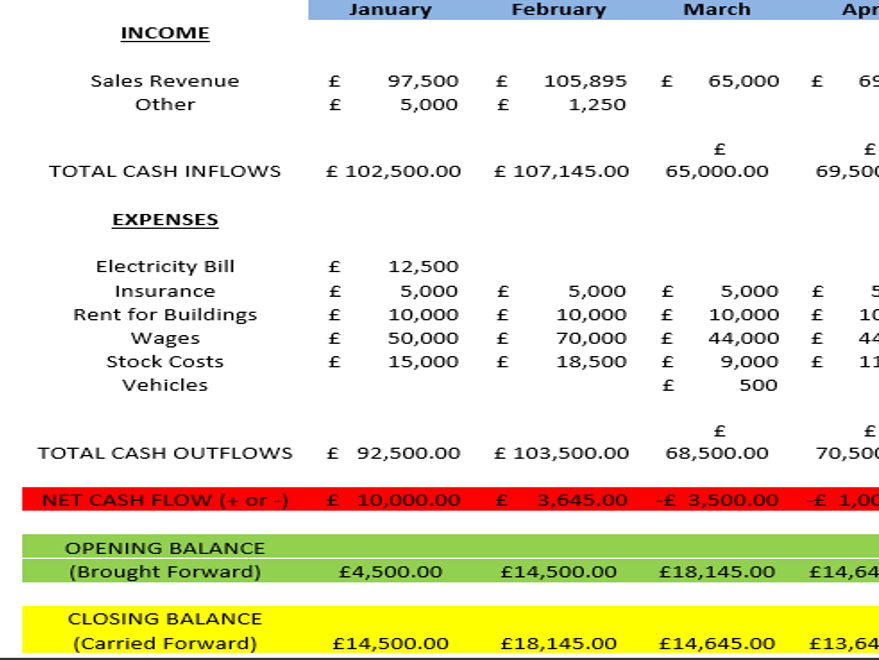Select the NET CASH FLOW label
Screen dimensions: 879x660
pyautogui.click(x=165, y=500)
